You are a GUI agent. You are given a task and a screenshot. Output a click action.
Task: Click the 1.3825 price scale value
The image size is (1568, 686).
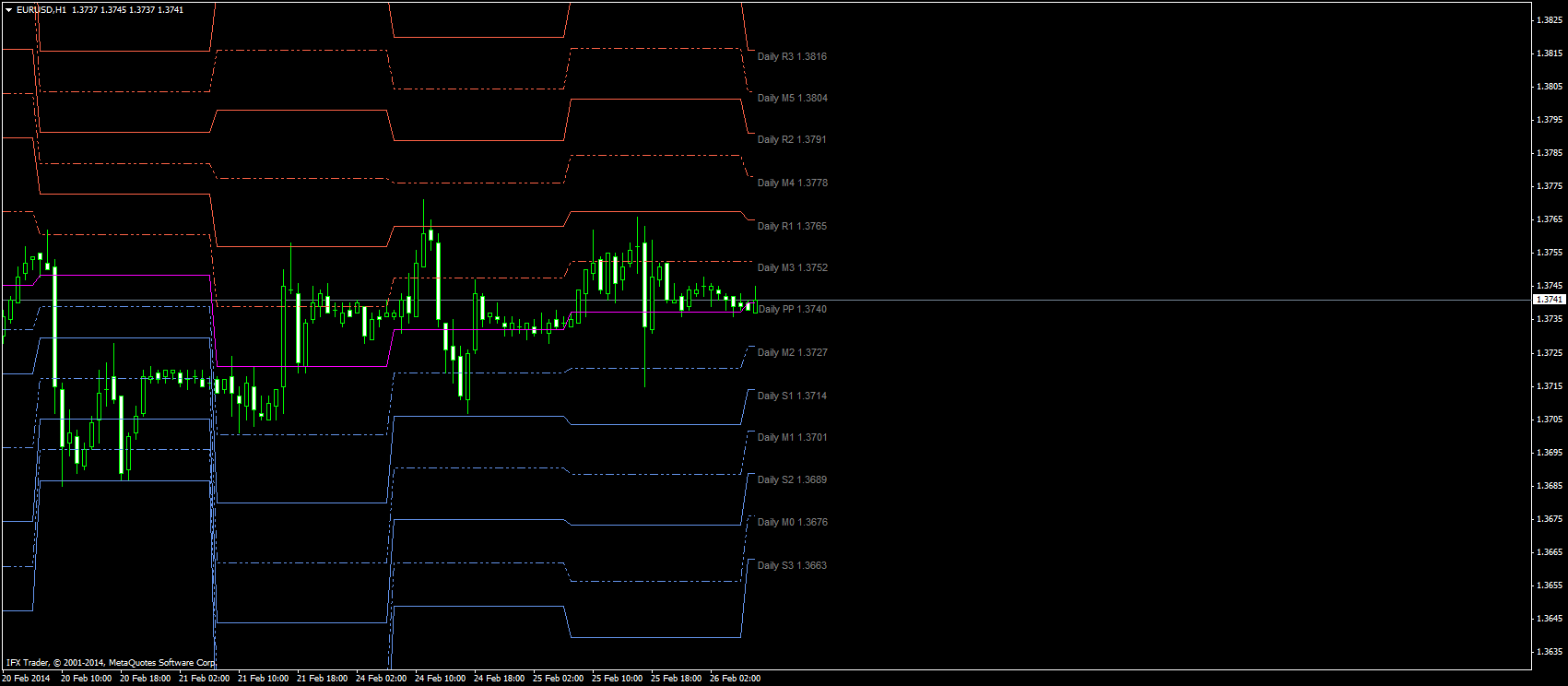click(x=1549, y=19)
